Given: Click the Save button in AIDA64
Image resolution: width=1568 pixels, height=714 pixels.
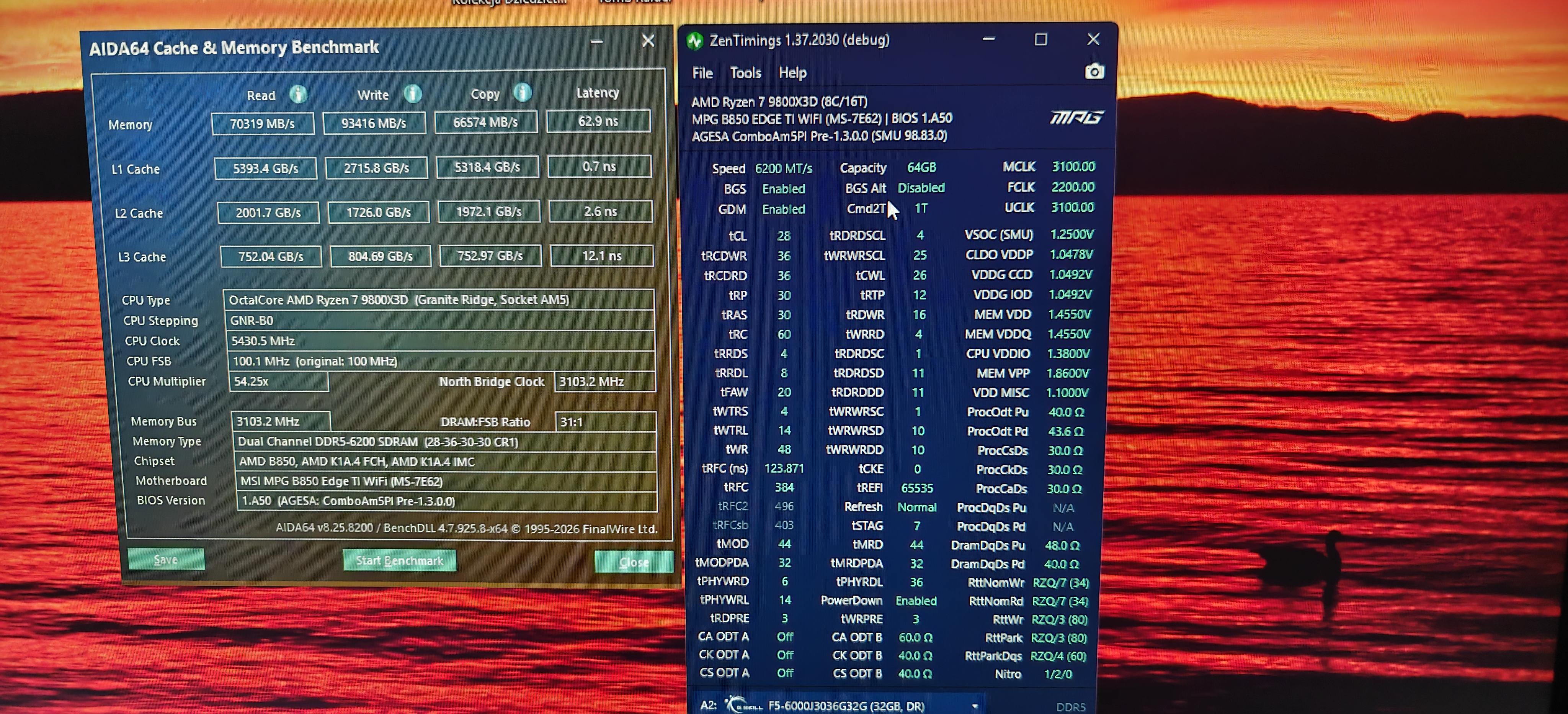Looking at the screenshot, I should 165,559.
